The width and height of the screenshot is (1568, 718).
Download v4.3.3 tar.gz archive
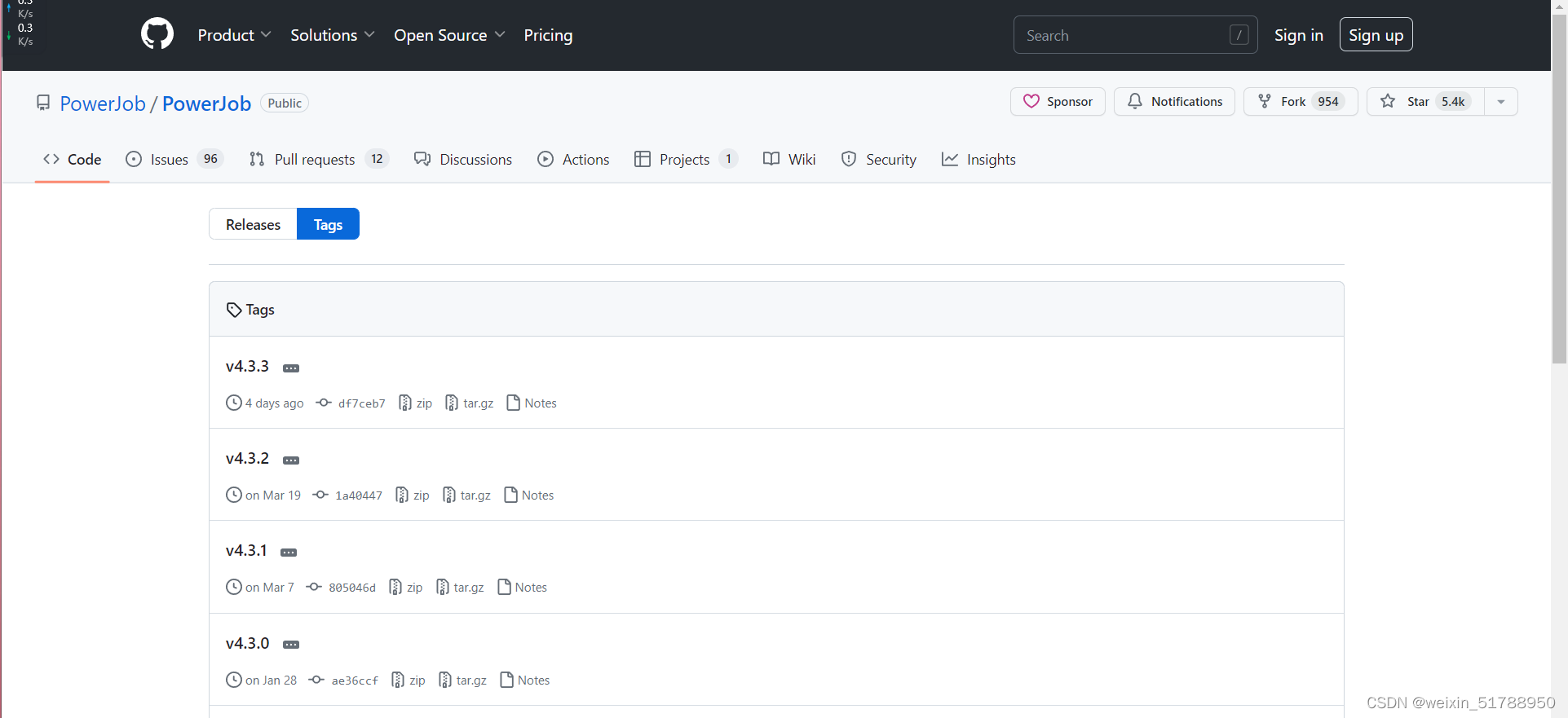[469, 403]
